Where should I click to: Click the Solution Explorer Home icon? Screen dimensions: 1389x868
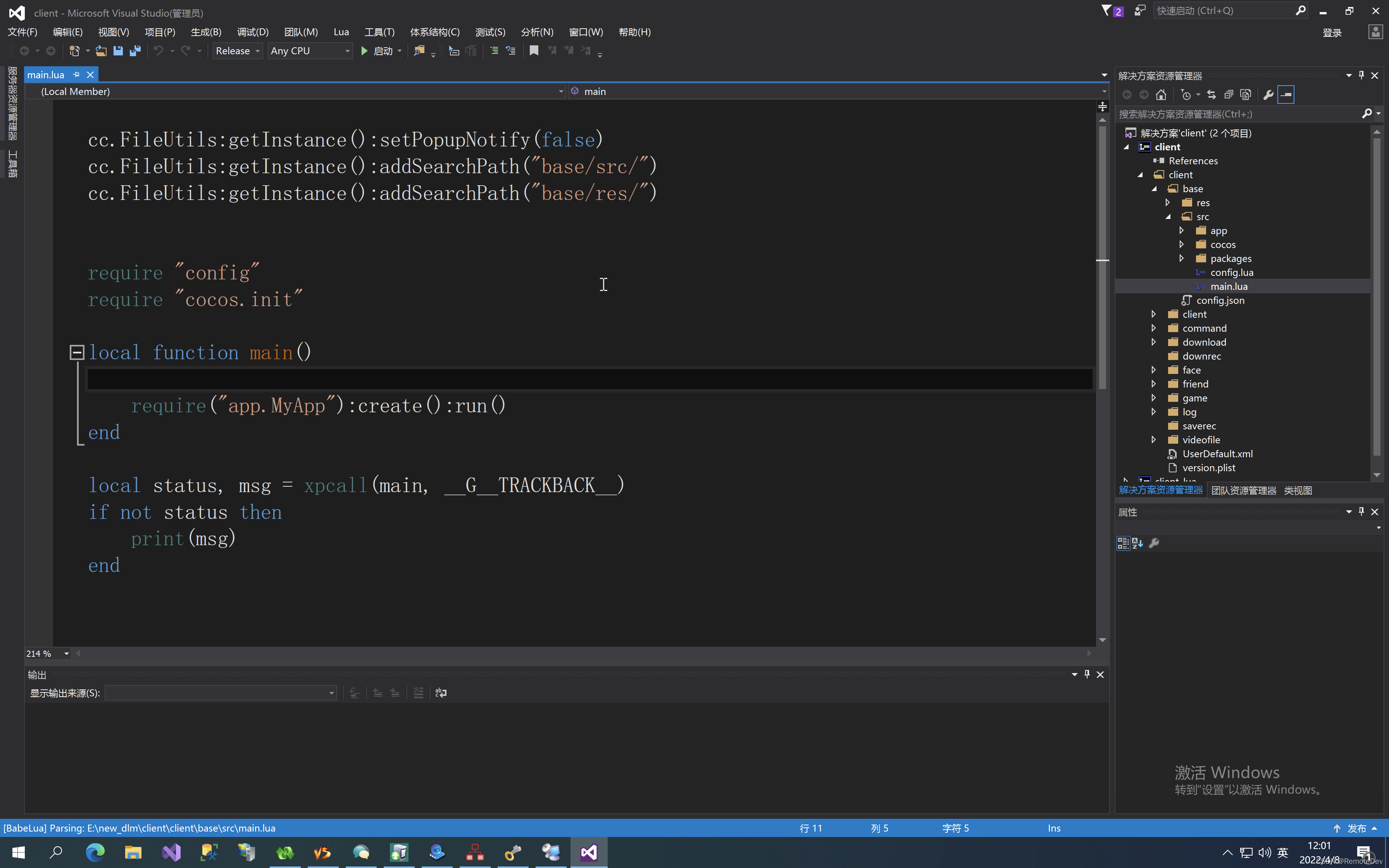click(x=1161, y=95)
